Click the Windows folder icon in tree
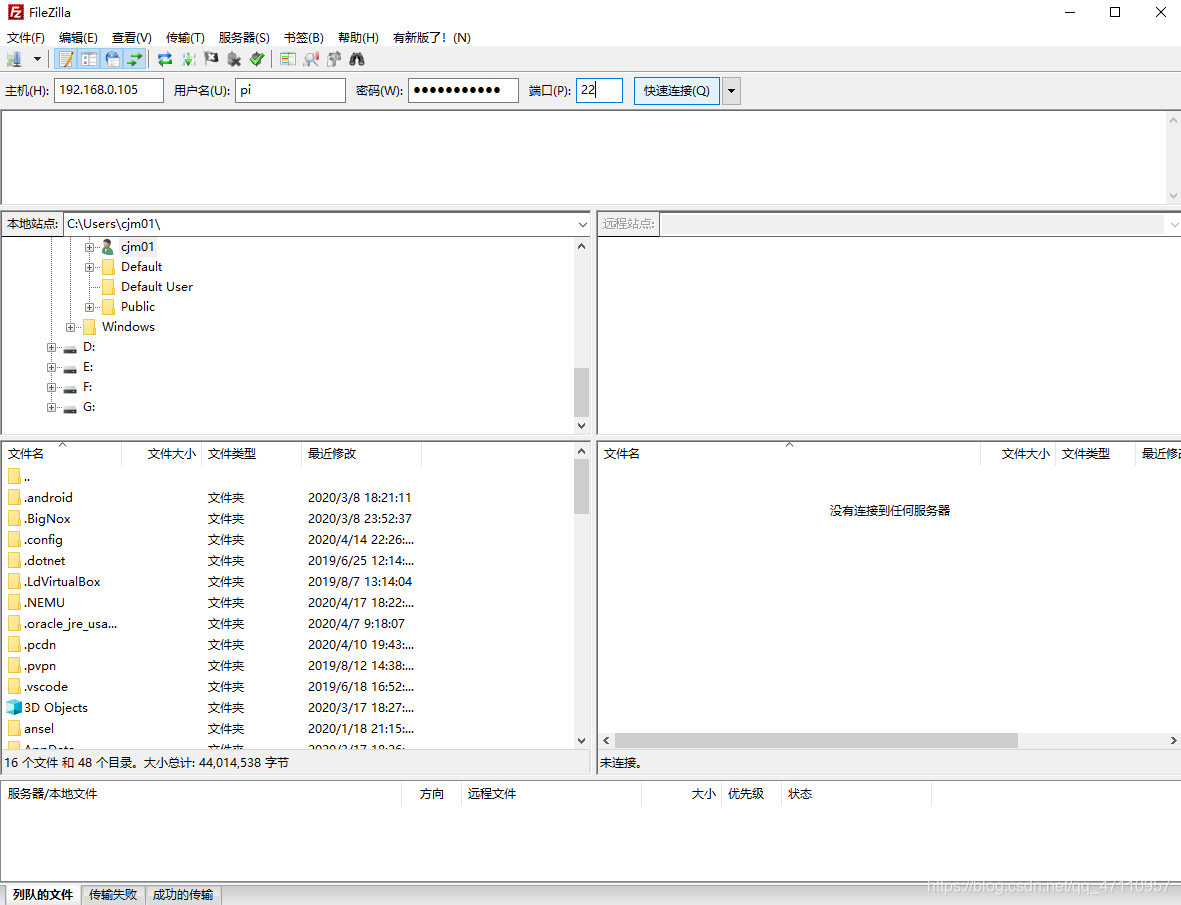The width and height of the screenshot is (1181, 905). coord(90,327)
